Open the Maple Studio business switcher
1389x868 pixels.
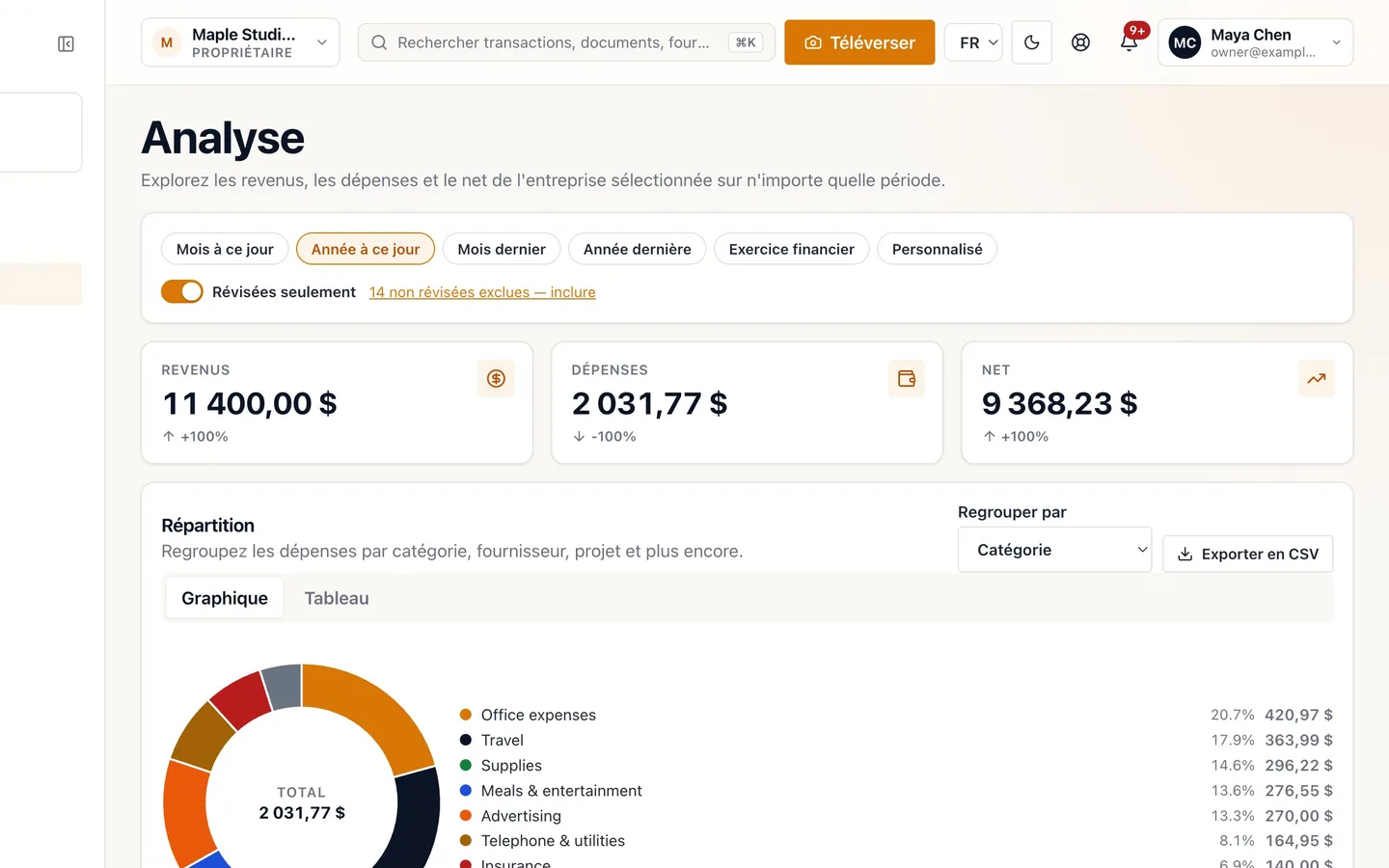[x=240, y=42]
